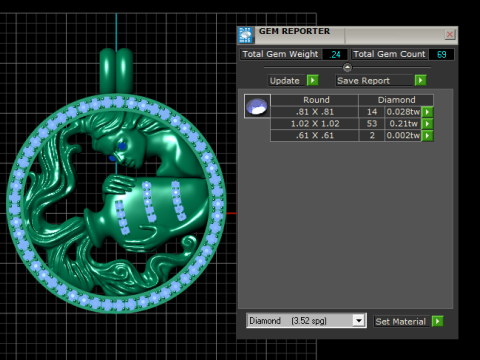This screenshot has width=480, height=360.
Task: Select the .81 X .81 size cell
Action: 315,112
